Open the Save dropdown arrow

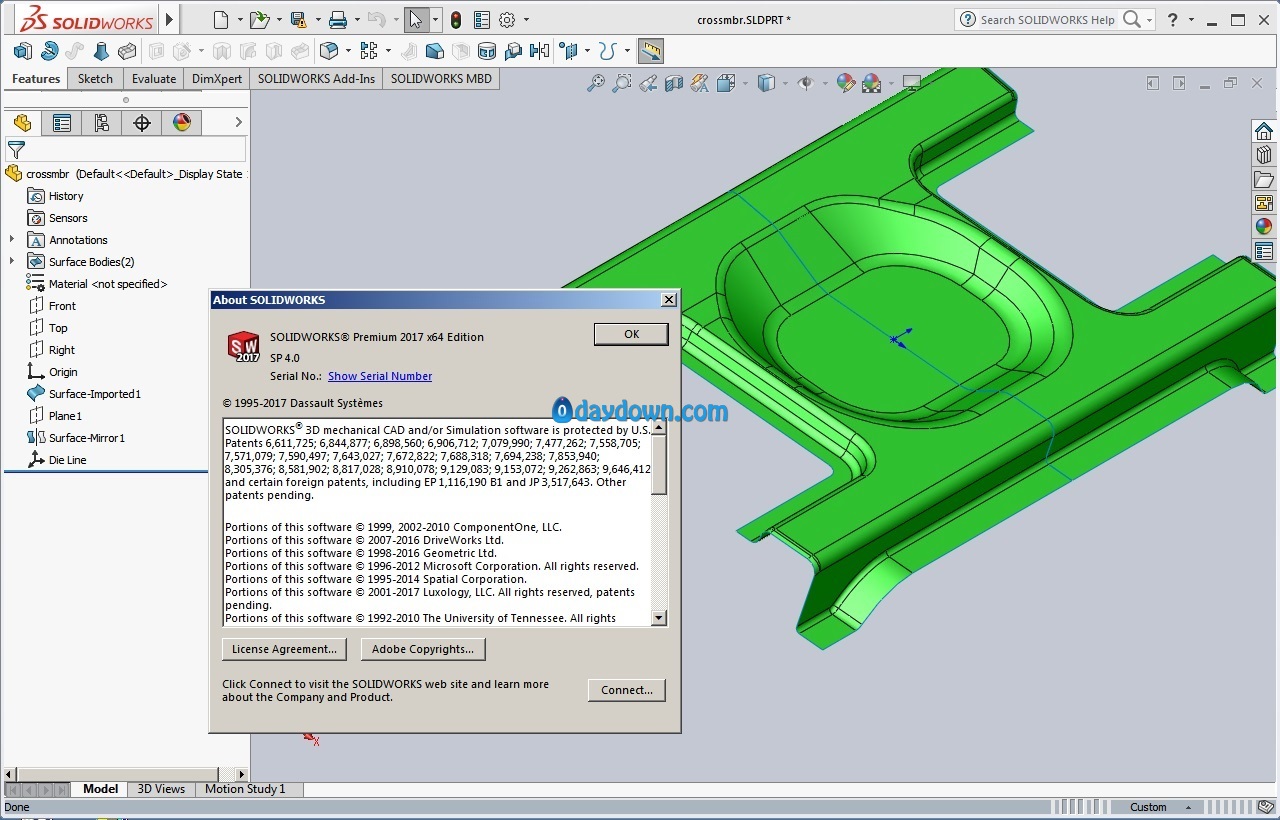pyautogui.click(x=317, y=20)
